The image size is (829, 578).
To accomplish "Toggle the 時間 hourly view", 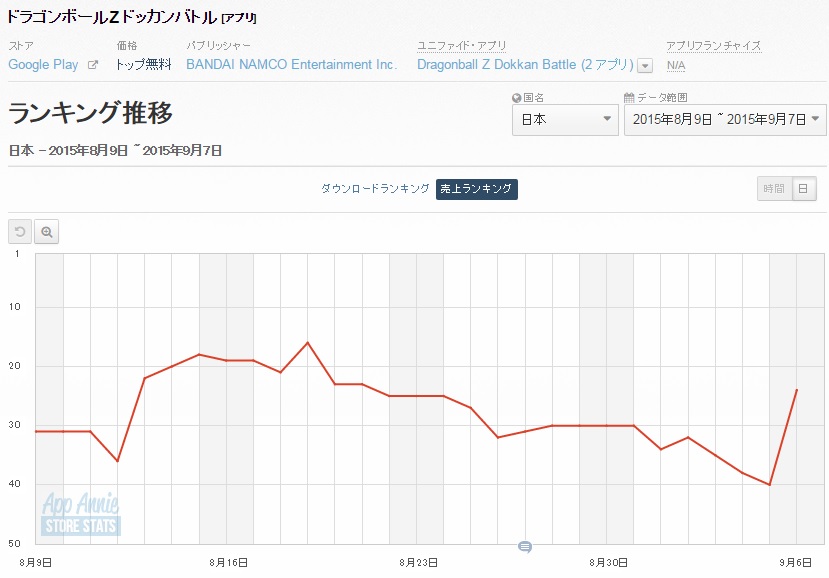I will coord(775,189).
